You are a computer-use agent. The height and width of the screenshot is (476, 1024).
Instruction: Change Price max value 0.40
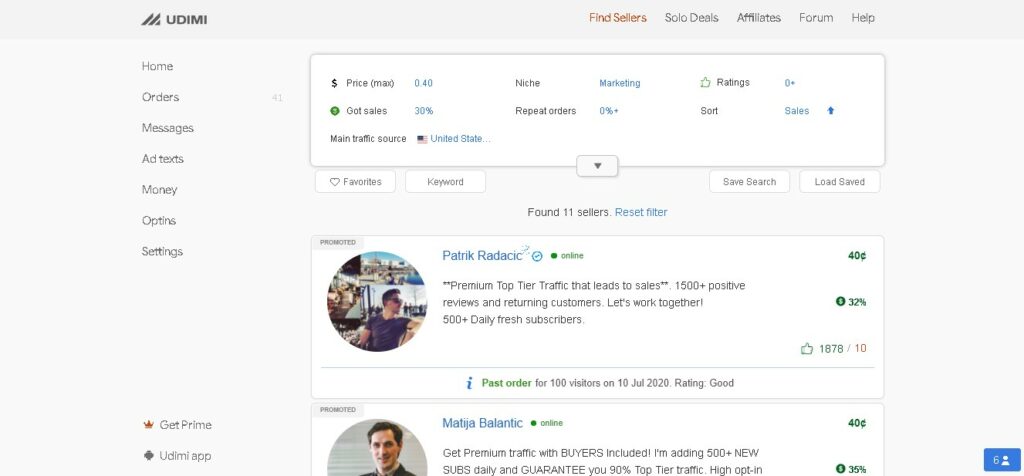pyautogui.click(x=423, y=83)
